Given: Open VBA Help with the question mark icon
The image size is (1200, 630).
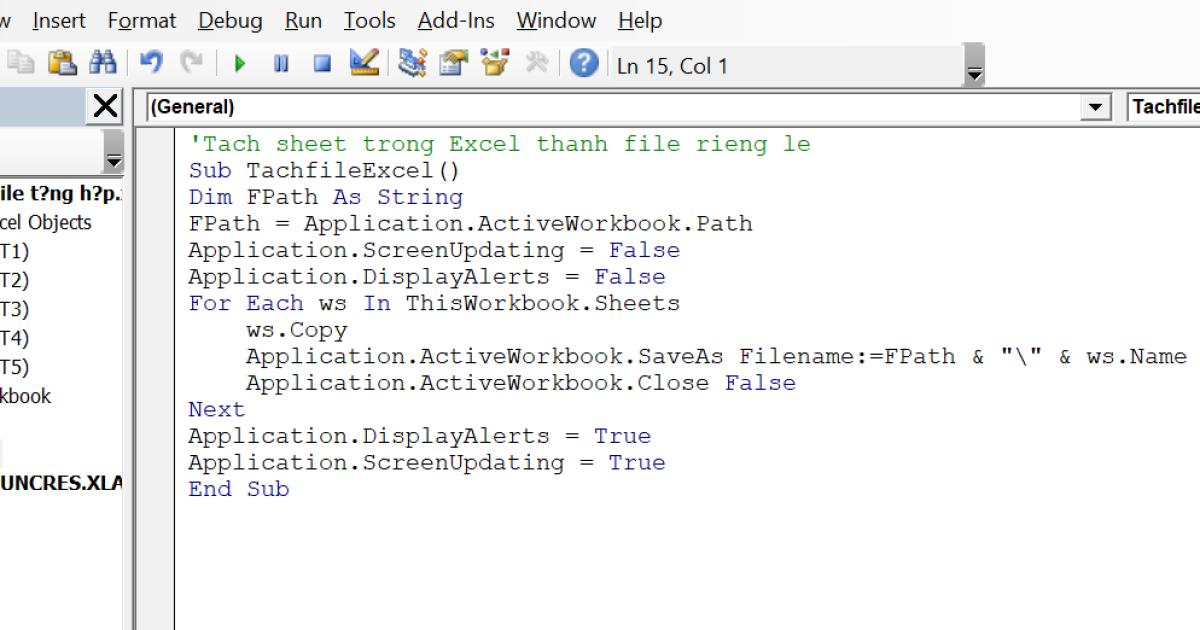Looking at the screenshot, I should [x=583, y=62].
